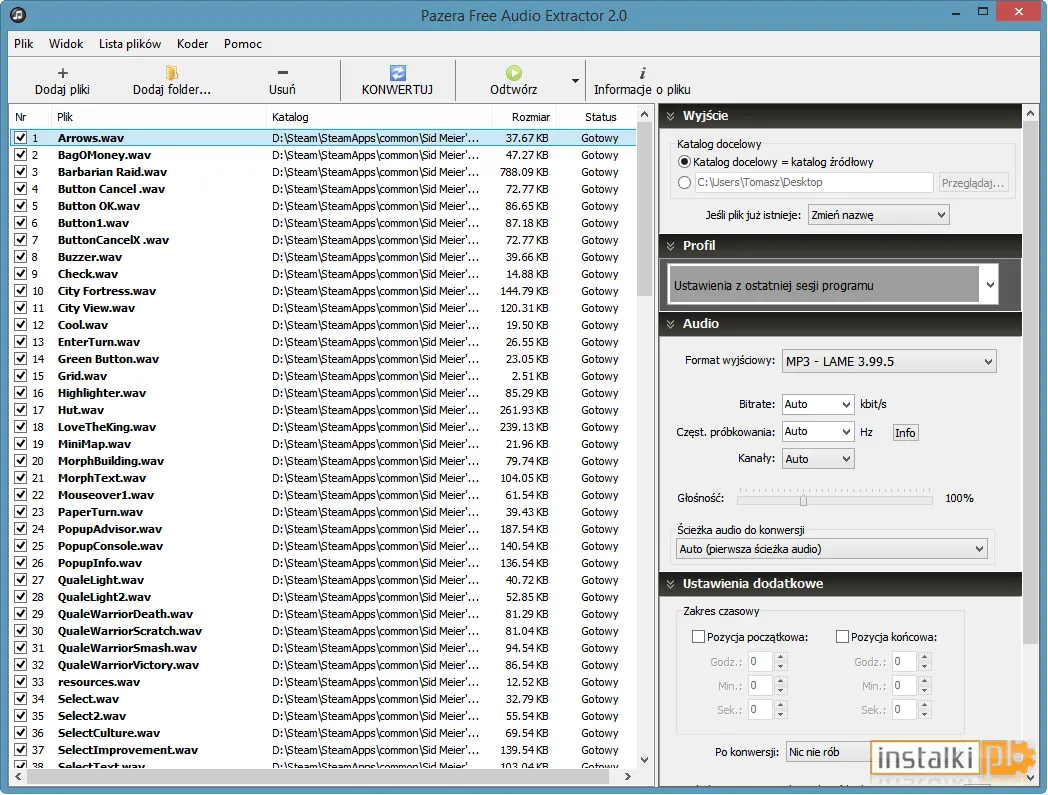Click the output folder path field

[x=813, y=182]
